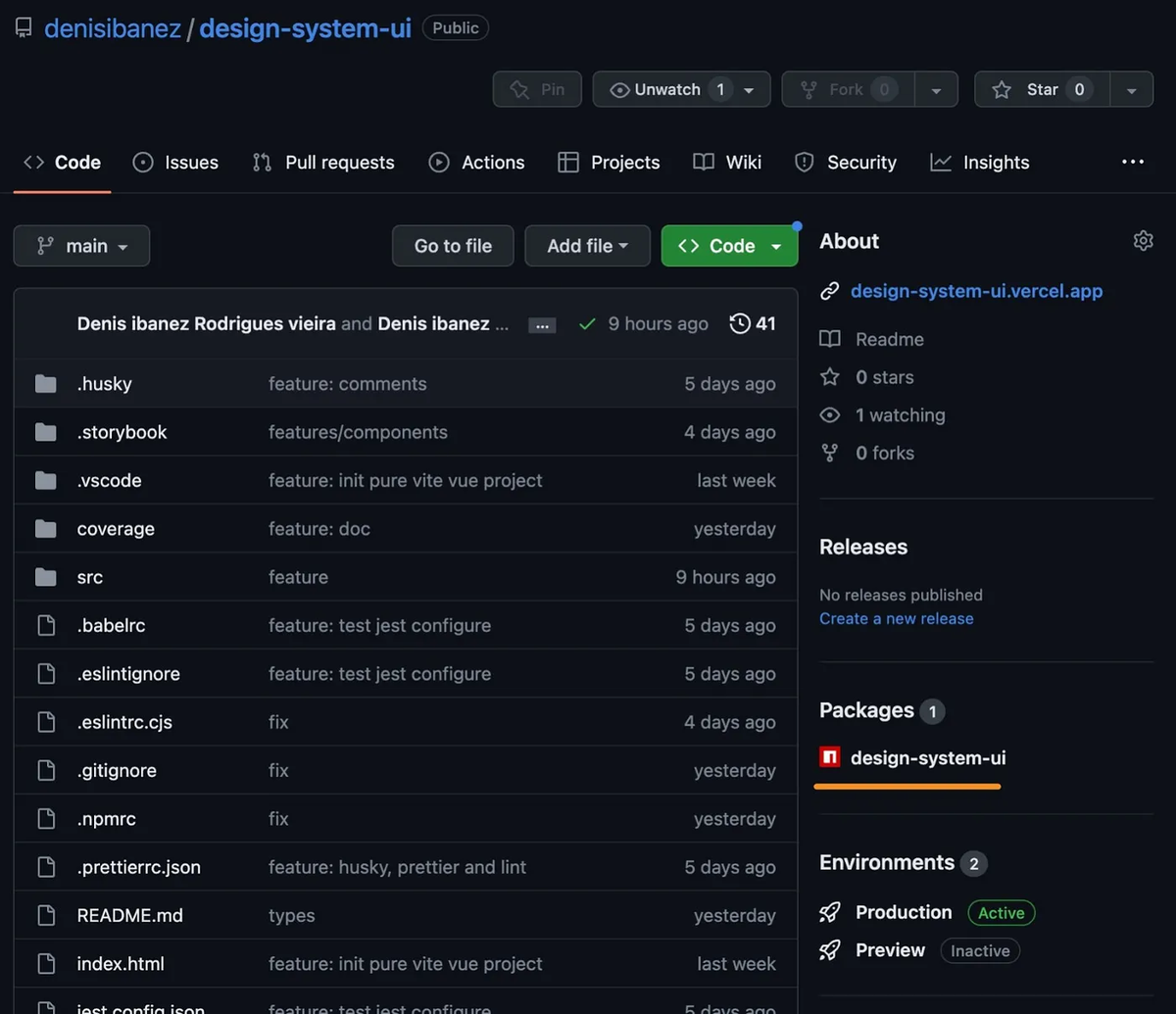This screenshot has width=1176, height=1014.
Task: Open the 41 commits history link
Action: pyautogui.click(x=753, y=323)
